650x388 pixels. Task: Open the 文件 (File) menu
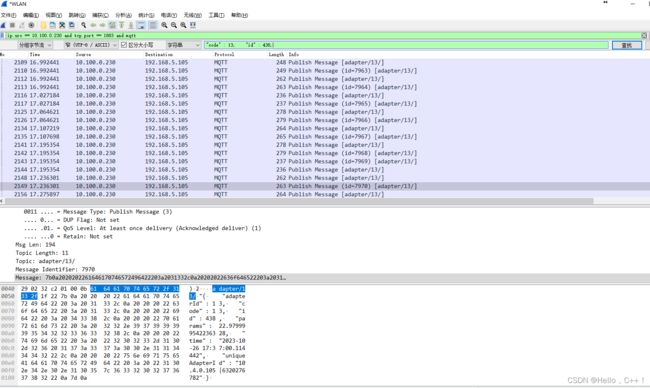[x=8, y=15]
